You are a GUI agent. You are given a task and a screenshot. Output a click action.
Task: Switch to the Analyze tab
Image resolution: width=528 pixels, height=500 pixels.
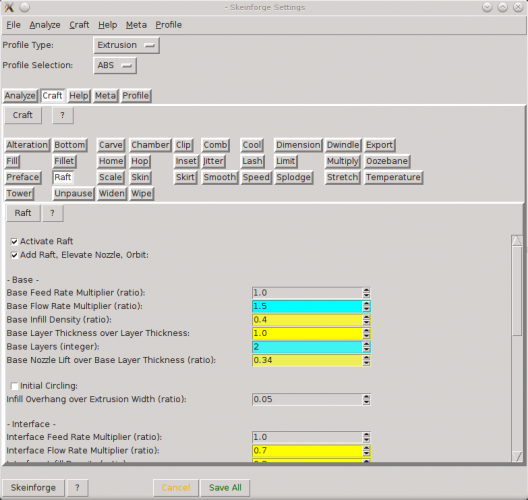pos(20,96)
